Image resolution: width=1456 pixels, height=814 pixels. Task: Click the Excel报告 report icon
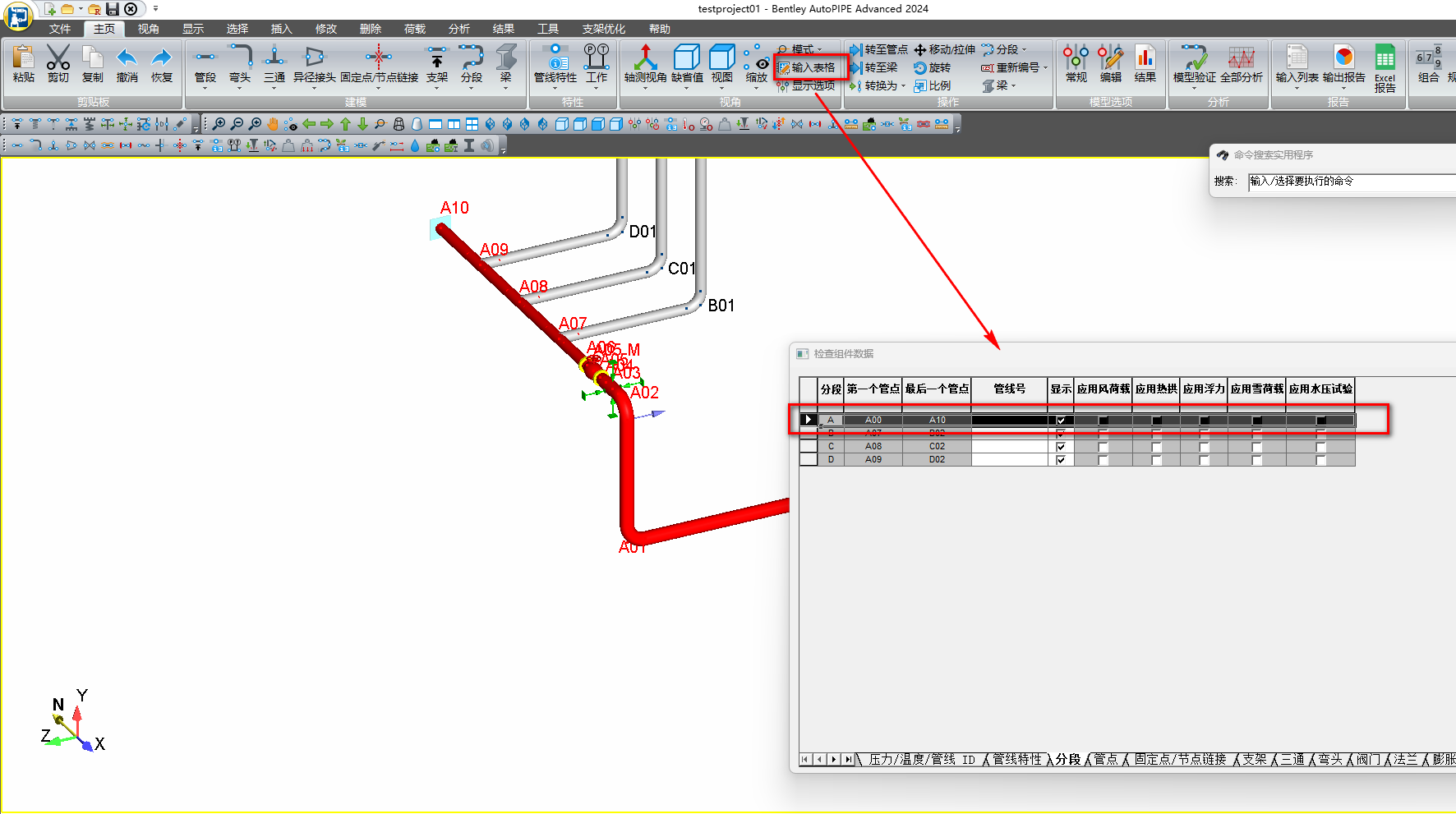click(x=1385, y=66)
